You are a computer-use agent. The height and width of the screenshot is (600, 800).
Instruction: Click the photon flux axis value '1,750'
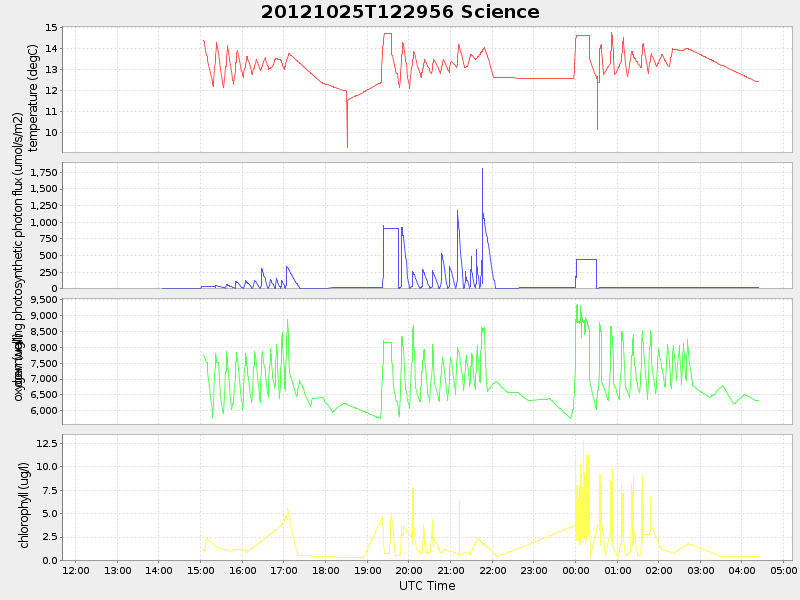[44, 172]
